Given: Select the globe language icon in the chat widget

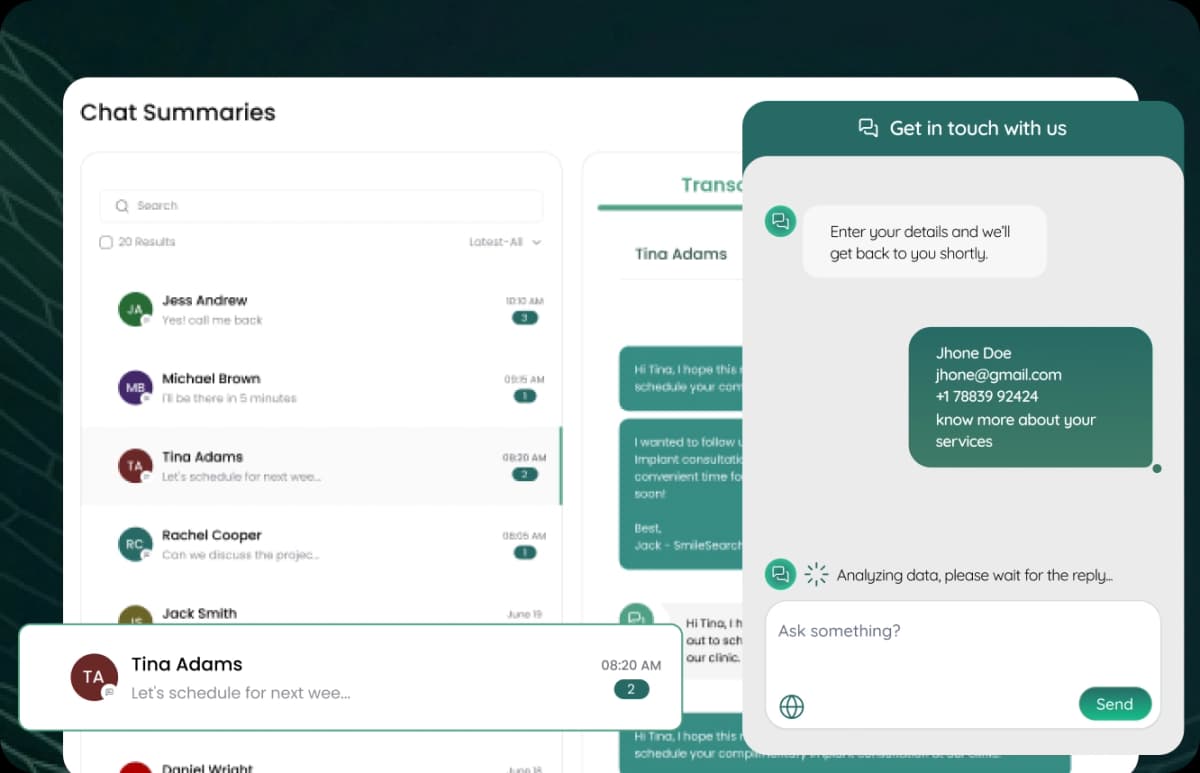Looking at the screenshot, I should pyautogui.click(x=792, y=706).
